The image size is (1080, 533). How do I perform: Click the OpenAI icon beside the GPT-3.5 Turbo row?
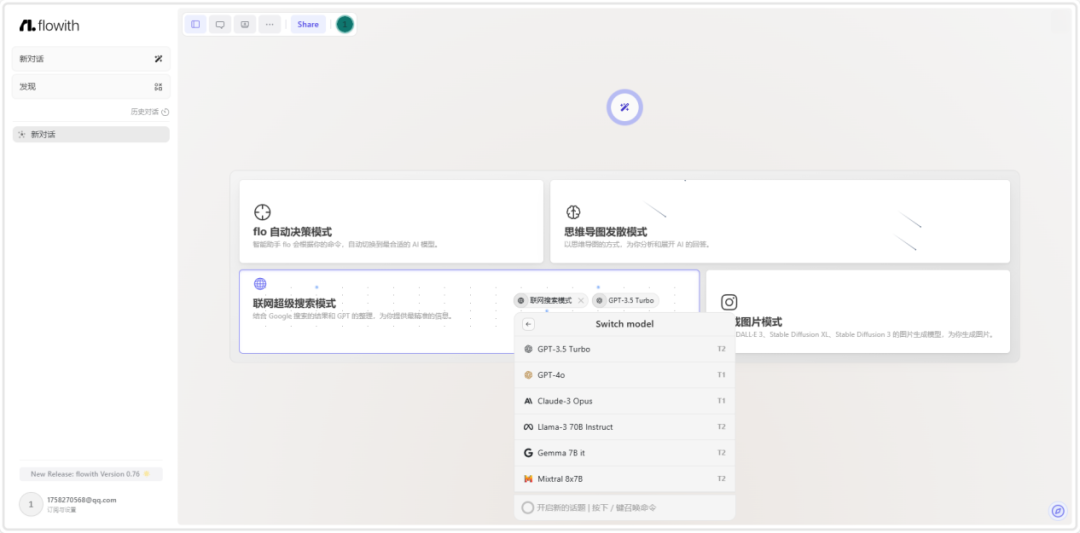[x=528, y=349]
